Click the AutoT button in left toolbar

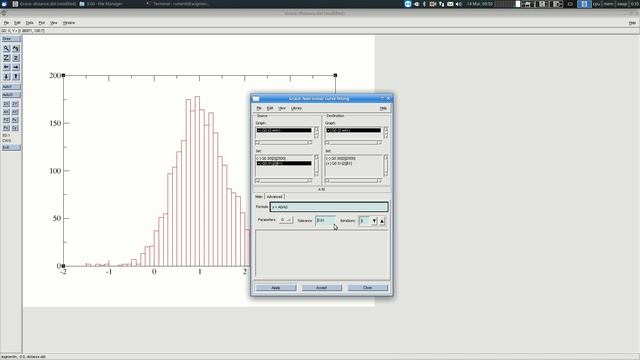pos(11,87)
